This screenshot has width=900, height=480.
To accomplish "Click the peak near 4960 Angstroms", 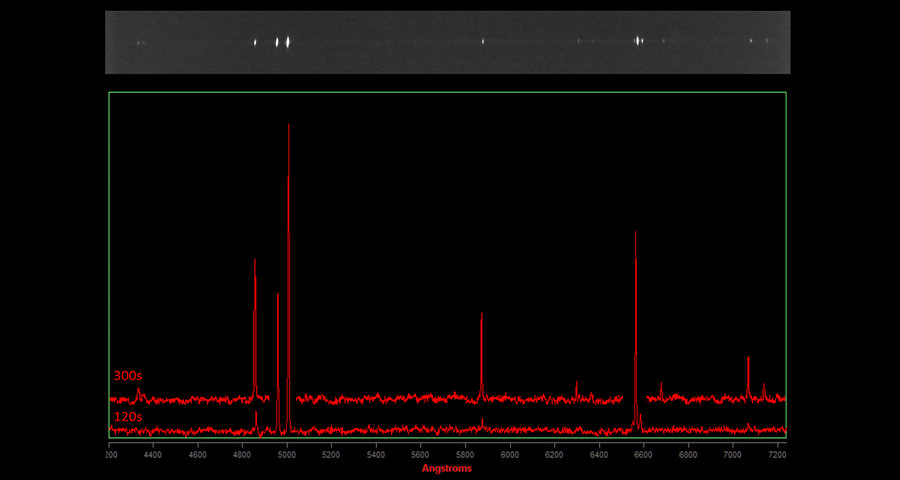I will pyautogui.click(x=278, y=295).
